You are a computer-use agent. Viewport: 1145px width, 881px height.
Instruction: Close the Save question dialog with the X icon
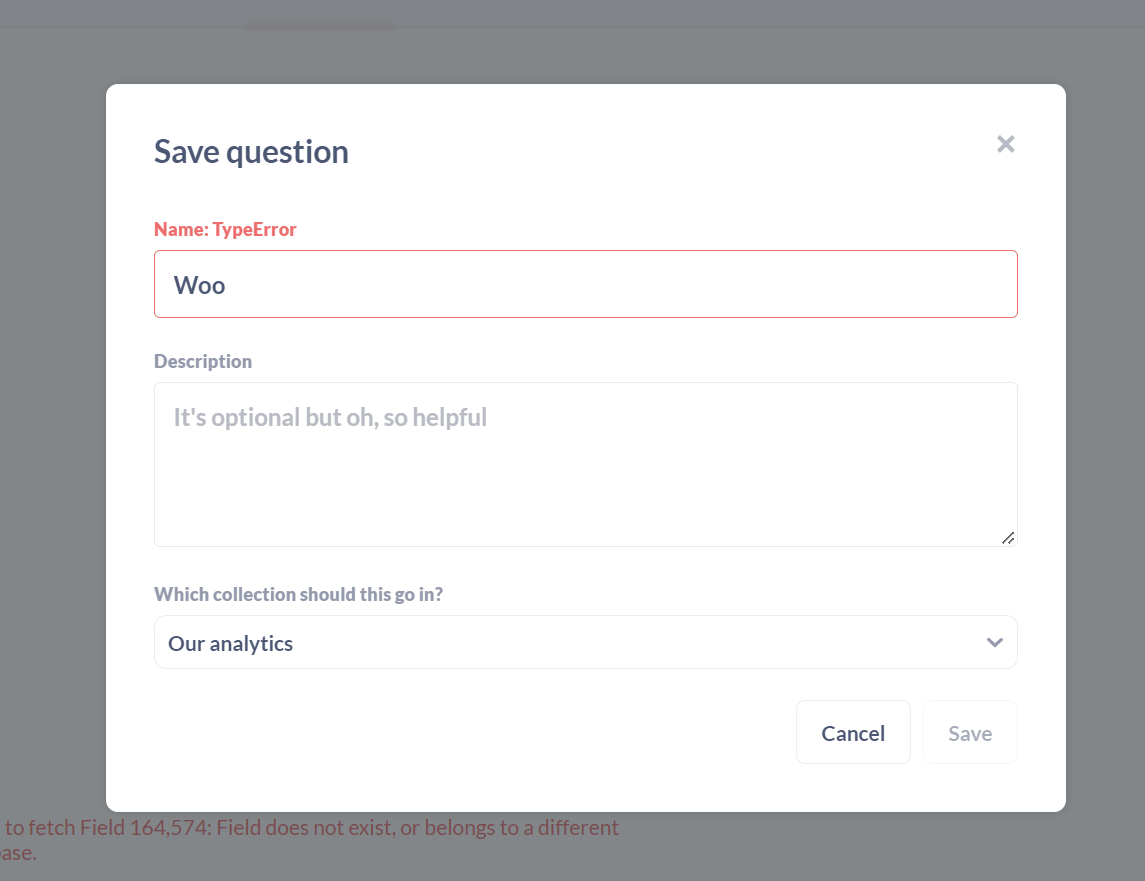tap(1005, 144)
